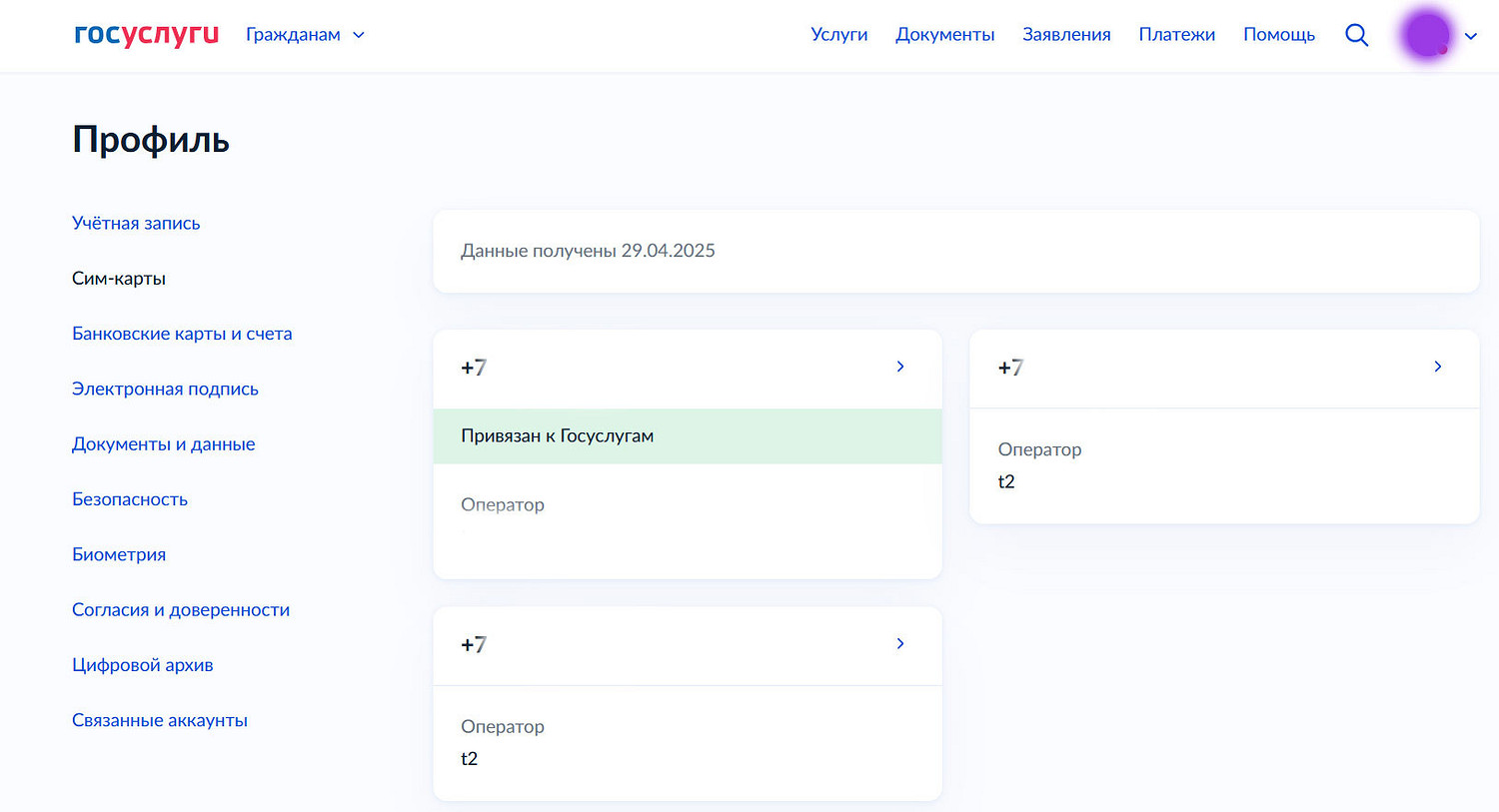Select Сим-карты in profile sidebar
The height and width of the screenshot is (812, 1499).
pyautogui.click(x=119, y=279)
